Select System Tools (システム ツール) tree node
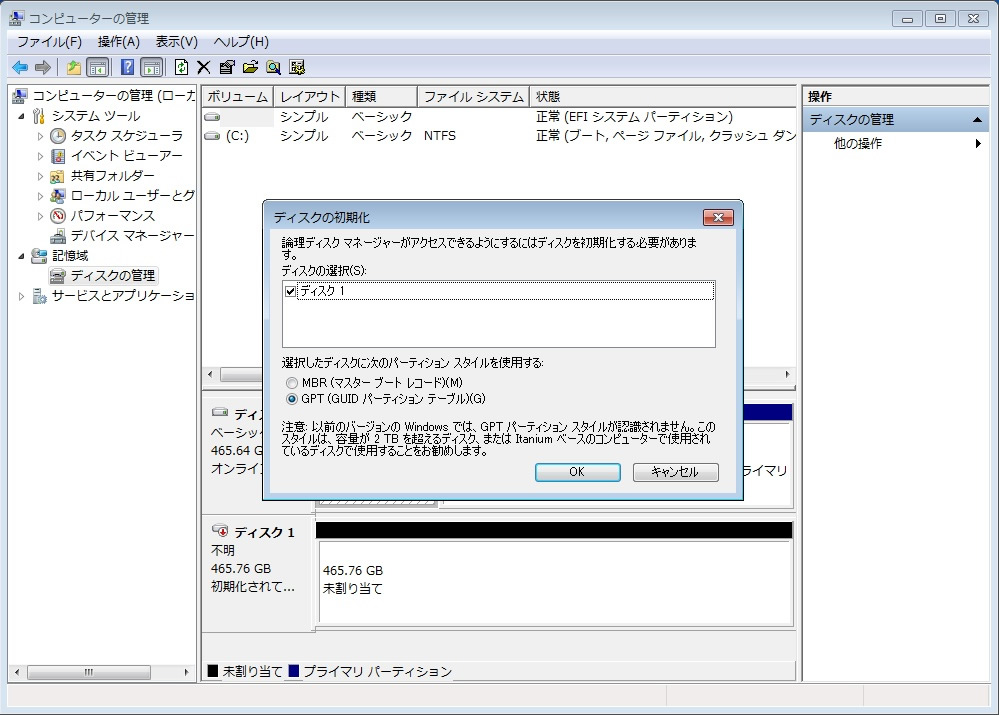Viewport: 999px width, 715px height. (96, 116)
